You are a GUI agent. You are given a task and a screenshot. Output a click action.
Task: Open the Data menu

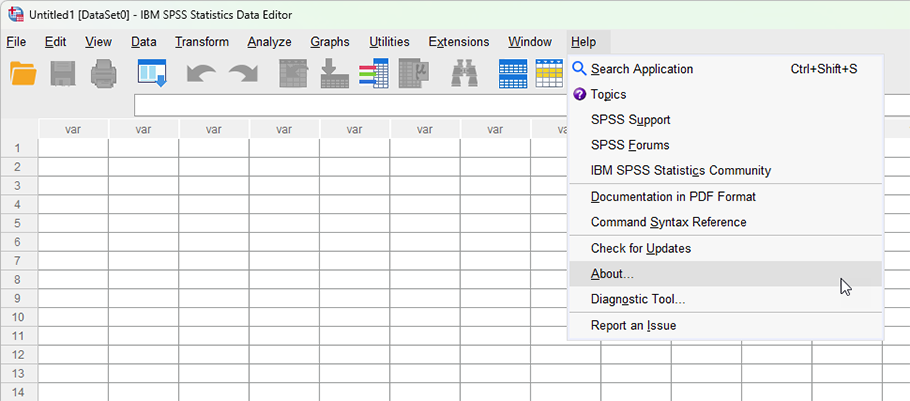[x=143, y=42]
